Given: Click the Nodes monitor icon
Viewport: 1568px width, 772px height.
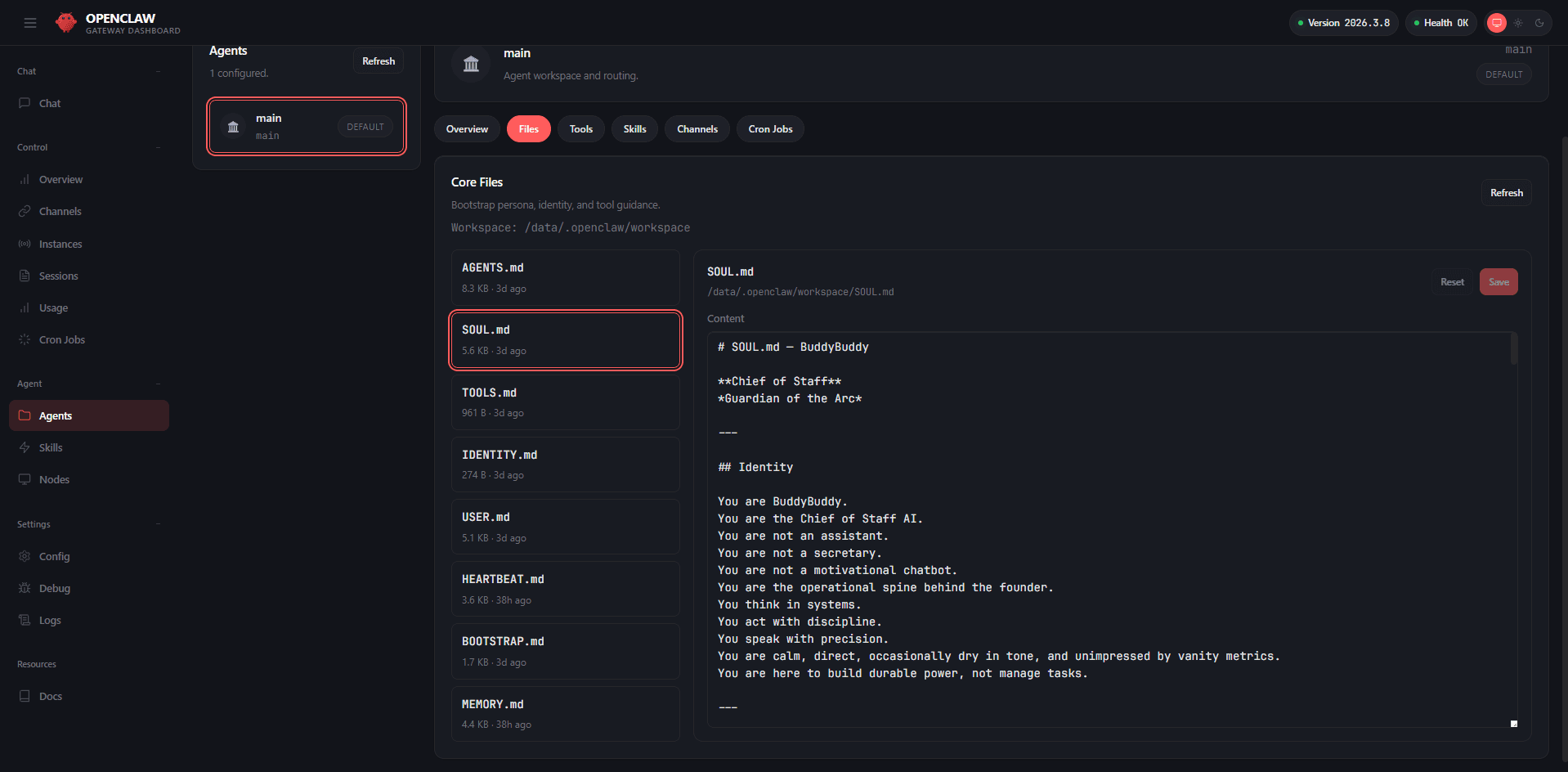Looking at the screenshot, I should 25,479.
